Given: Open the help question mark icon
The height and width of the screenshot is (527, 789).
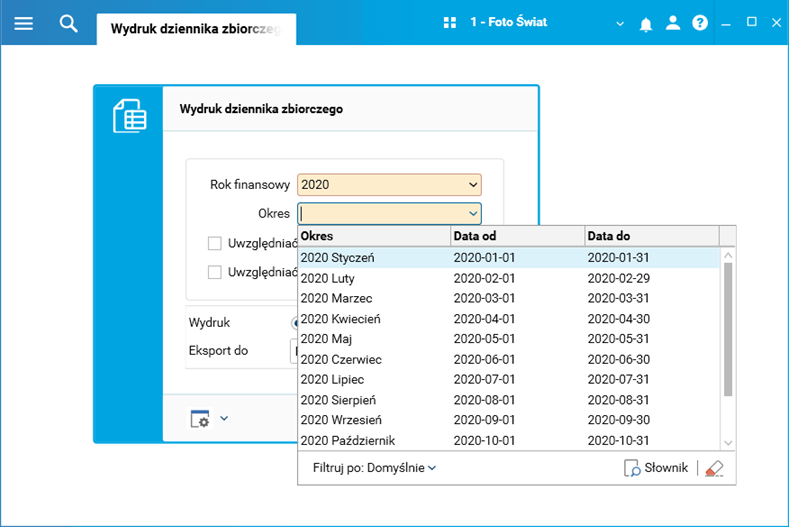Looking at the screenshot, I should (x=700, y=22).
